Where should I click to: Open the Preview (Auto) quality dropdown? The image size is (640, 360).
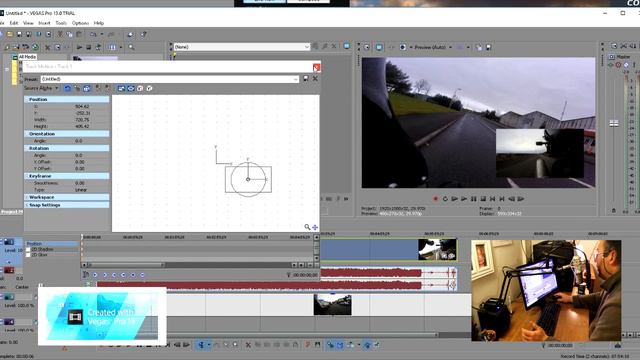[x=433, y=47]
